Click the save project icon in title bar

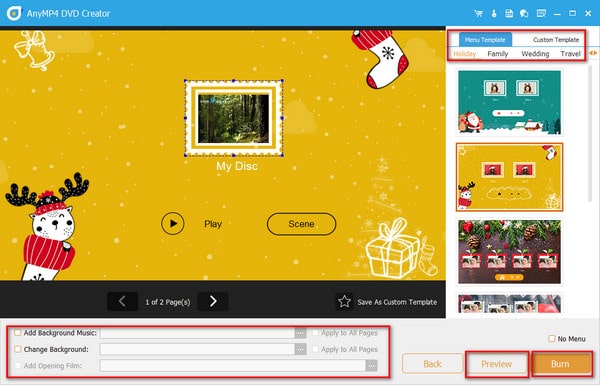point(509,13)
